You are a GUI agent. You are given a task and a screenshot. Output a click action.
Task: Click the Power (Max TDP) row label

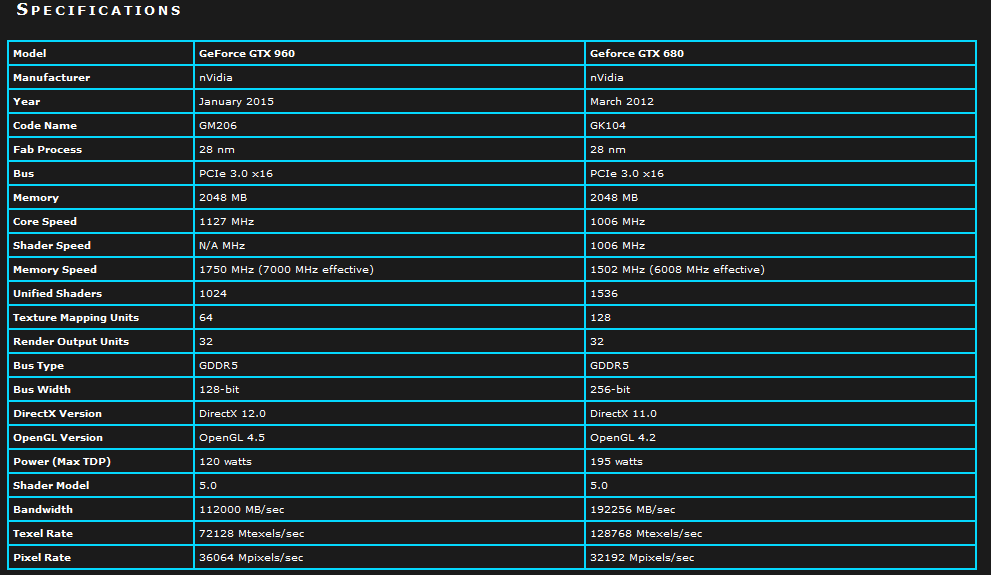[x=62, y=462]
